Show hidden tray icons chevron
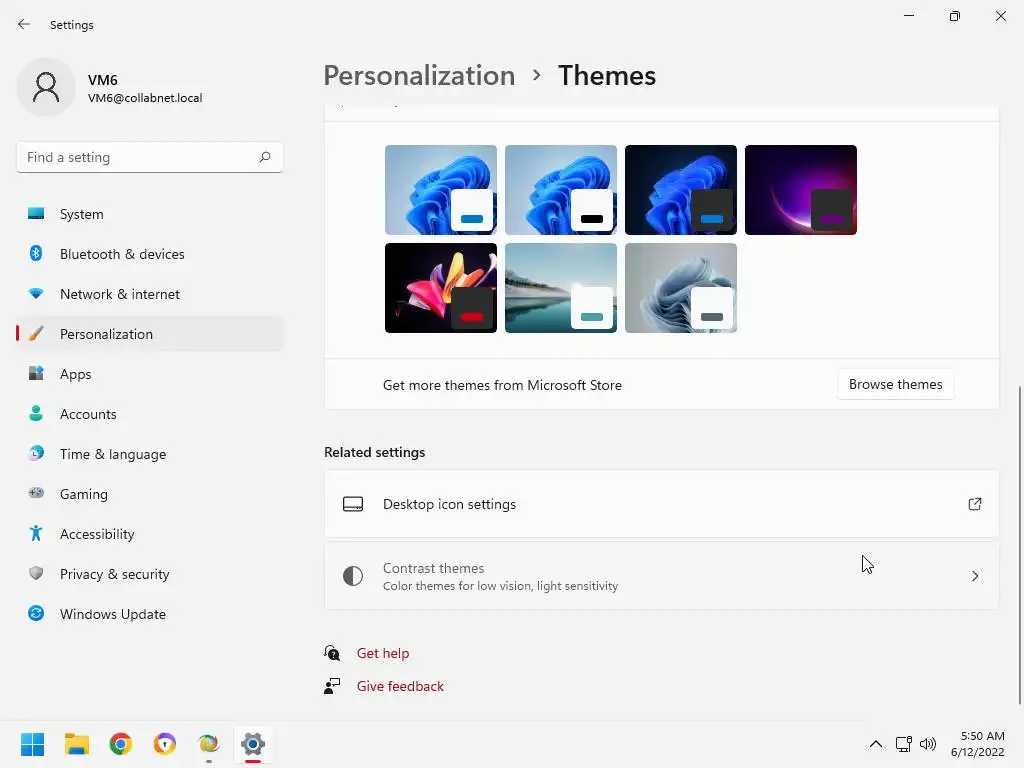Screen dimensions: 1024x768 [x=876, y=744]
